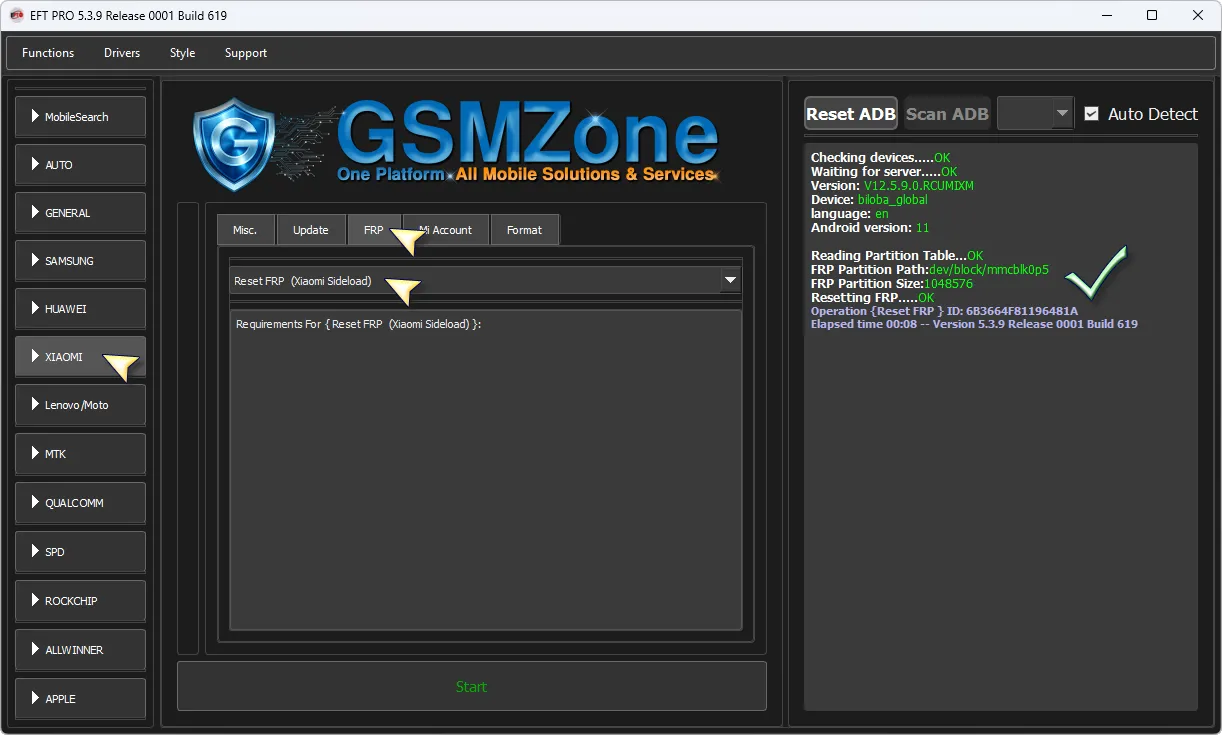Open the QUALCOMM tools section
The width and height of the screenshot is (1222, 735).
80,503
